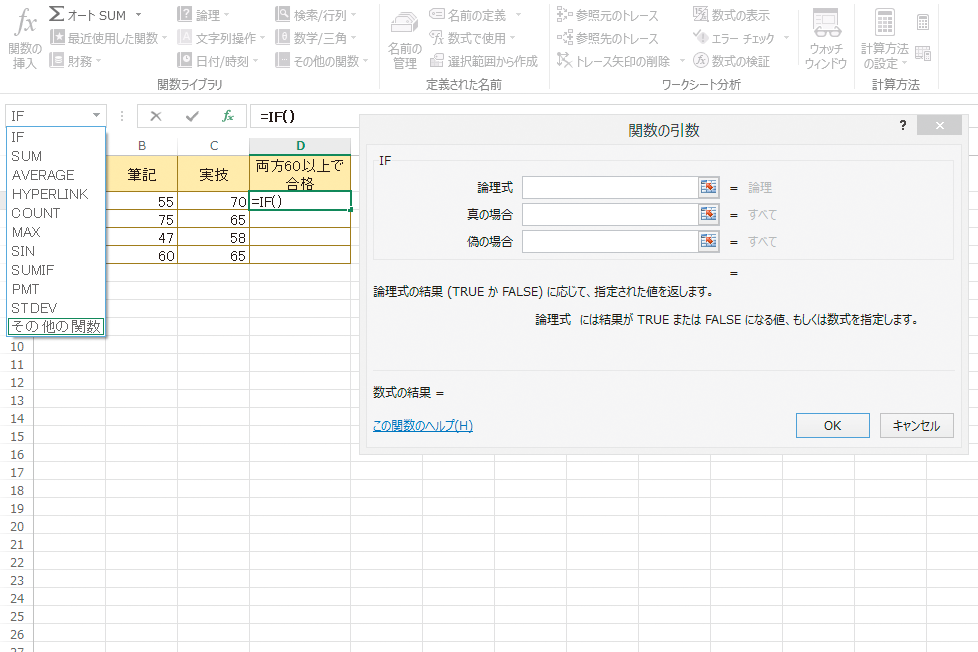Select COUNT in the function list
978x652 pixels.
point(56,213)
